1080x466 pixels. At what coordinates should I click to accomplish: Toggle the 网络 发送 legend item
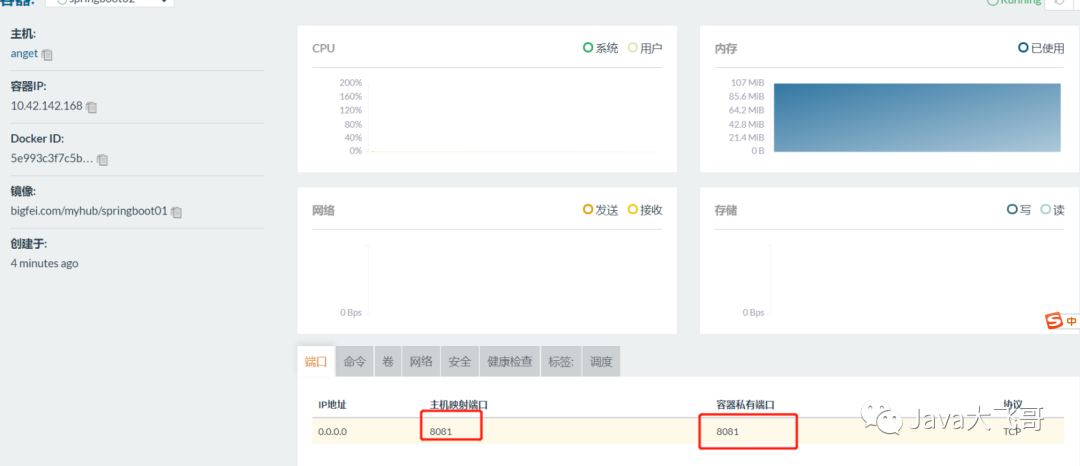[x=601, y=210]
